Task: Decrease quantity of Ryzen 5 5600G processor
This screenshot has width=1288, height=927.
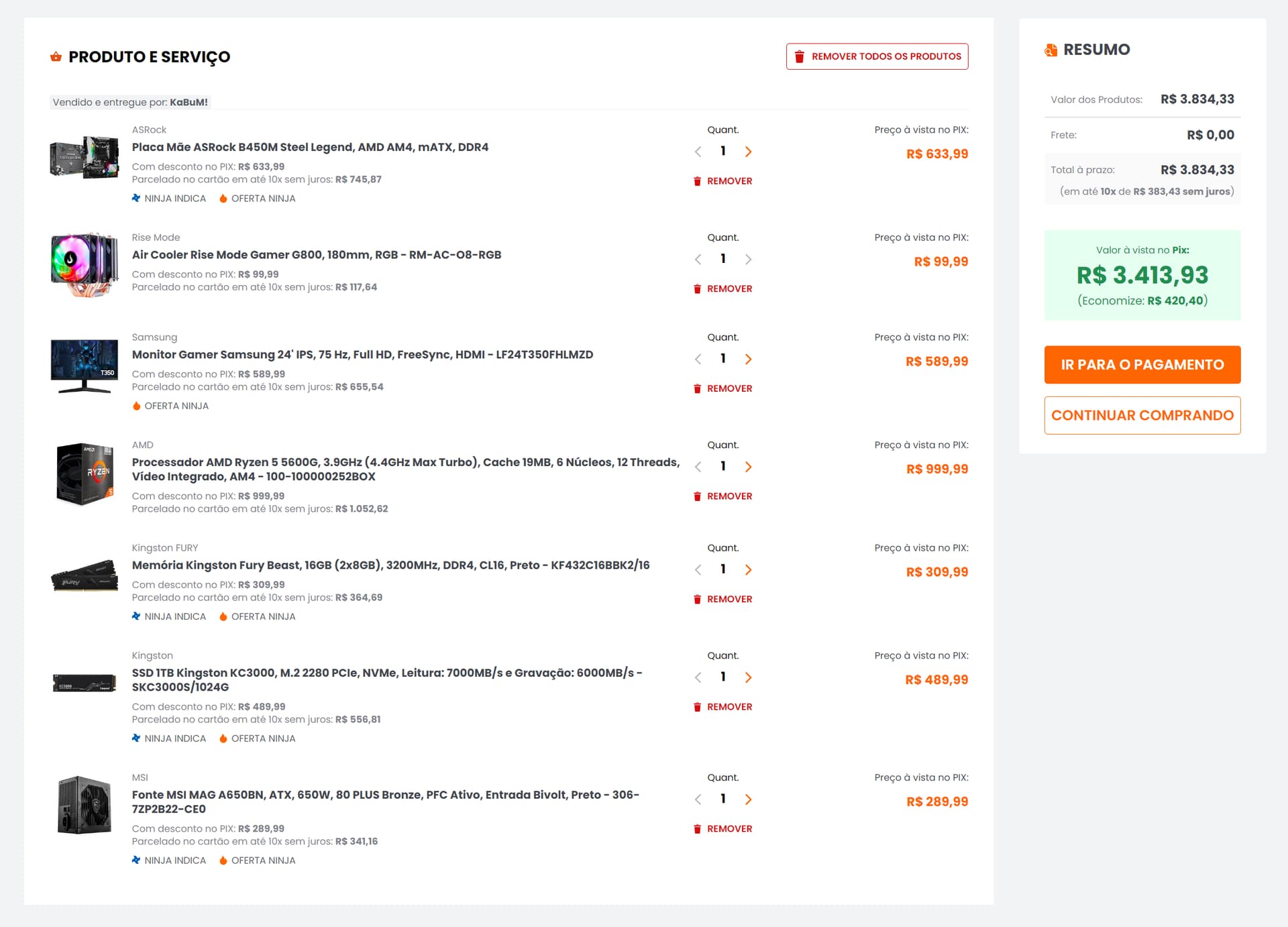Action: (x=698, y=467)
